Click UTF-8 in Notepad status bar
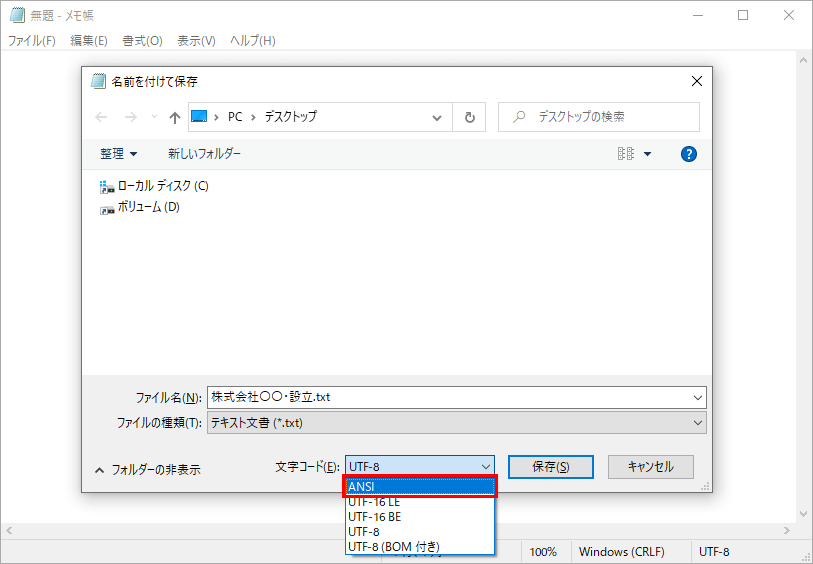813x564 pixels. click(714, 552)
